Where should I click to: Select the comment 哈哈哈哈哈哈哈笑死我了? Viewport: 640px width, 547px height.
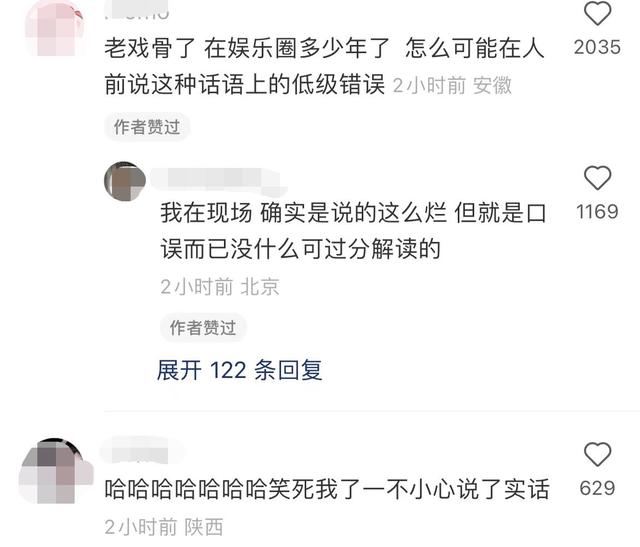click(x=327, y=489)
